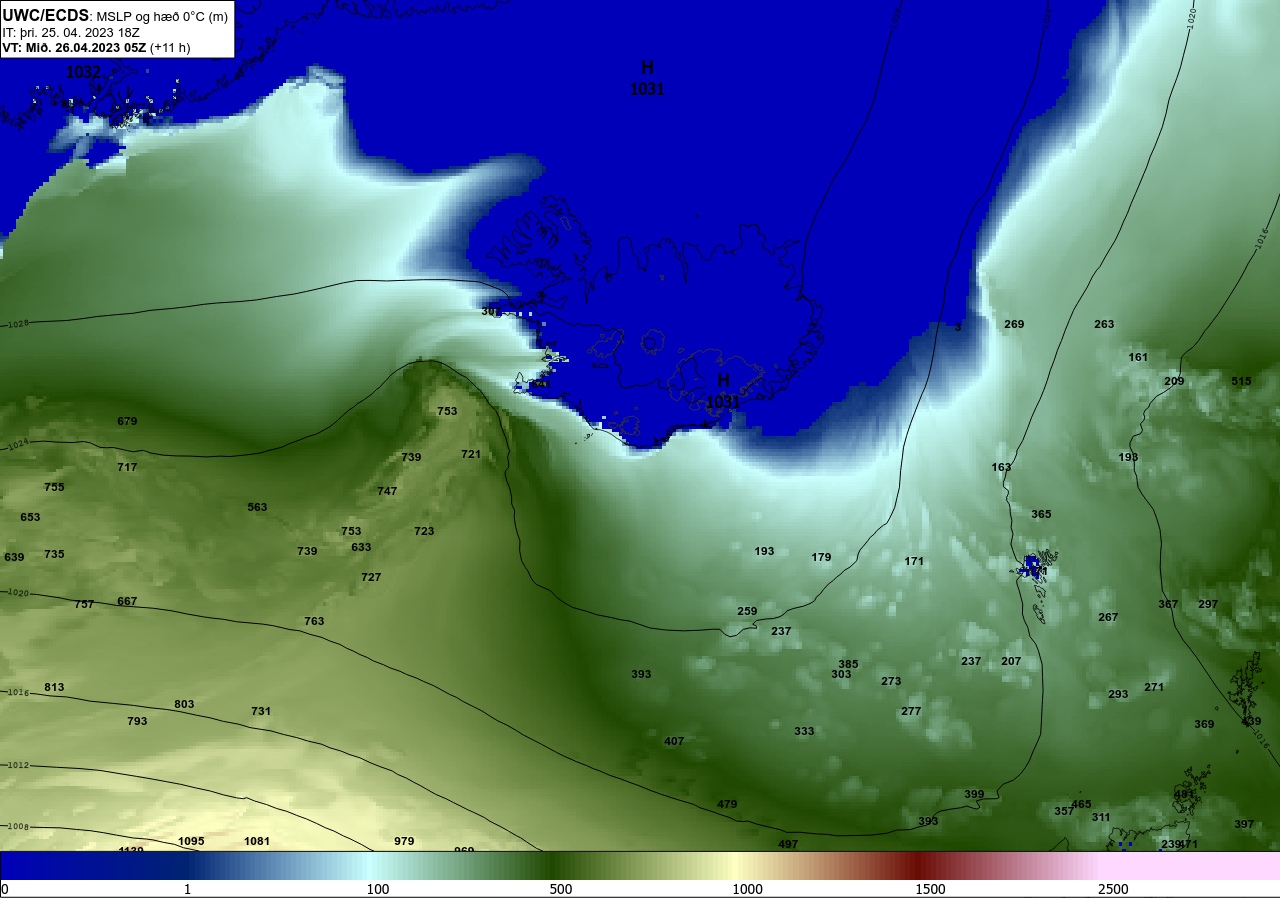Click the value 723 on the map
This screenshot has height=898, width=1280.
click(x=424, y=531)
